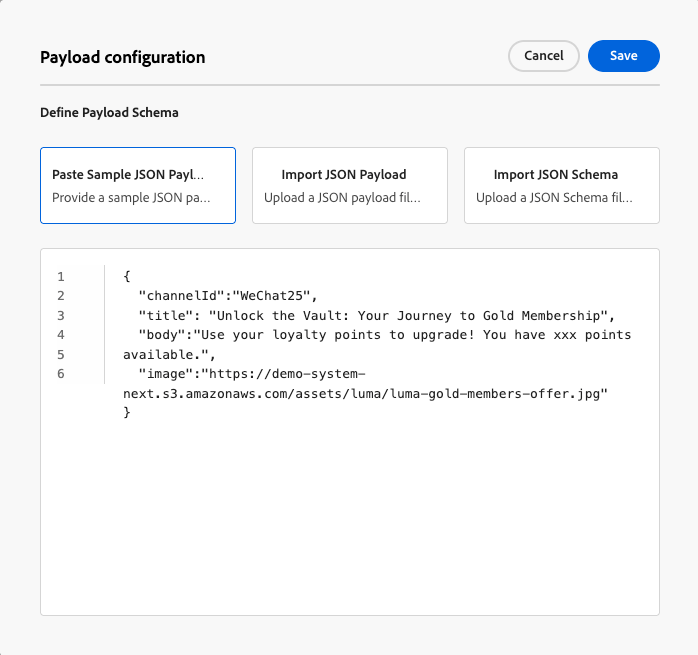The height and width of the screenshot is (655, 698).
Task: Click the amazonaws.com URL continuation line
Action: tap(365, 394)
